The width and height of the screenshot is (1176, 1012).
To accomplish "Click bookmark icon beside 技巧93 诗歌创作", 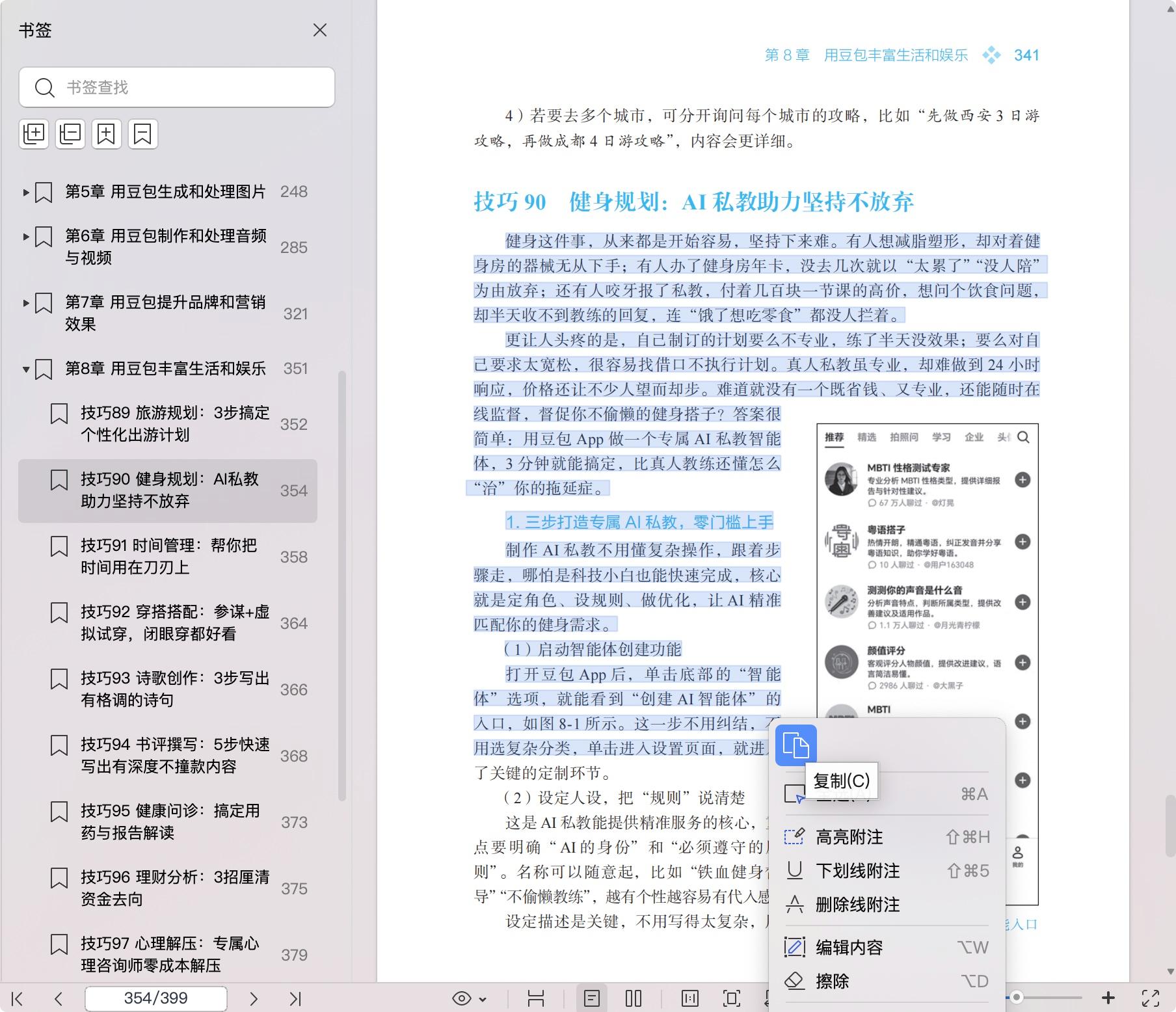I will click(59, 679).
